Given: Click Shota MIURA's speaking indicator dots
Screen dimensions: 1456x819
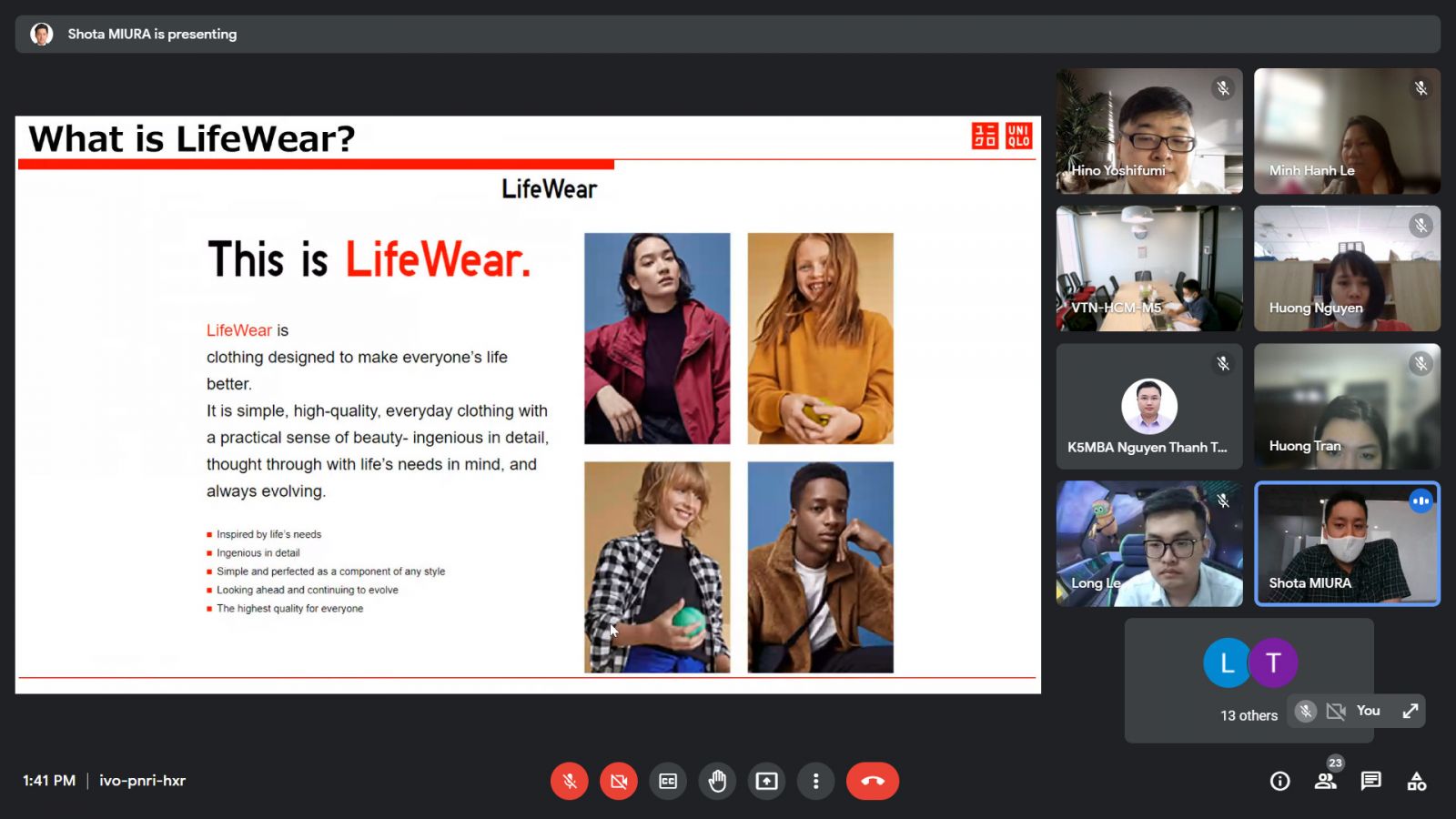Looking at the screenshot, I should pyautogui.click(x=1421, y=500).
